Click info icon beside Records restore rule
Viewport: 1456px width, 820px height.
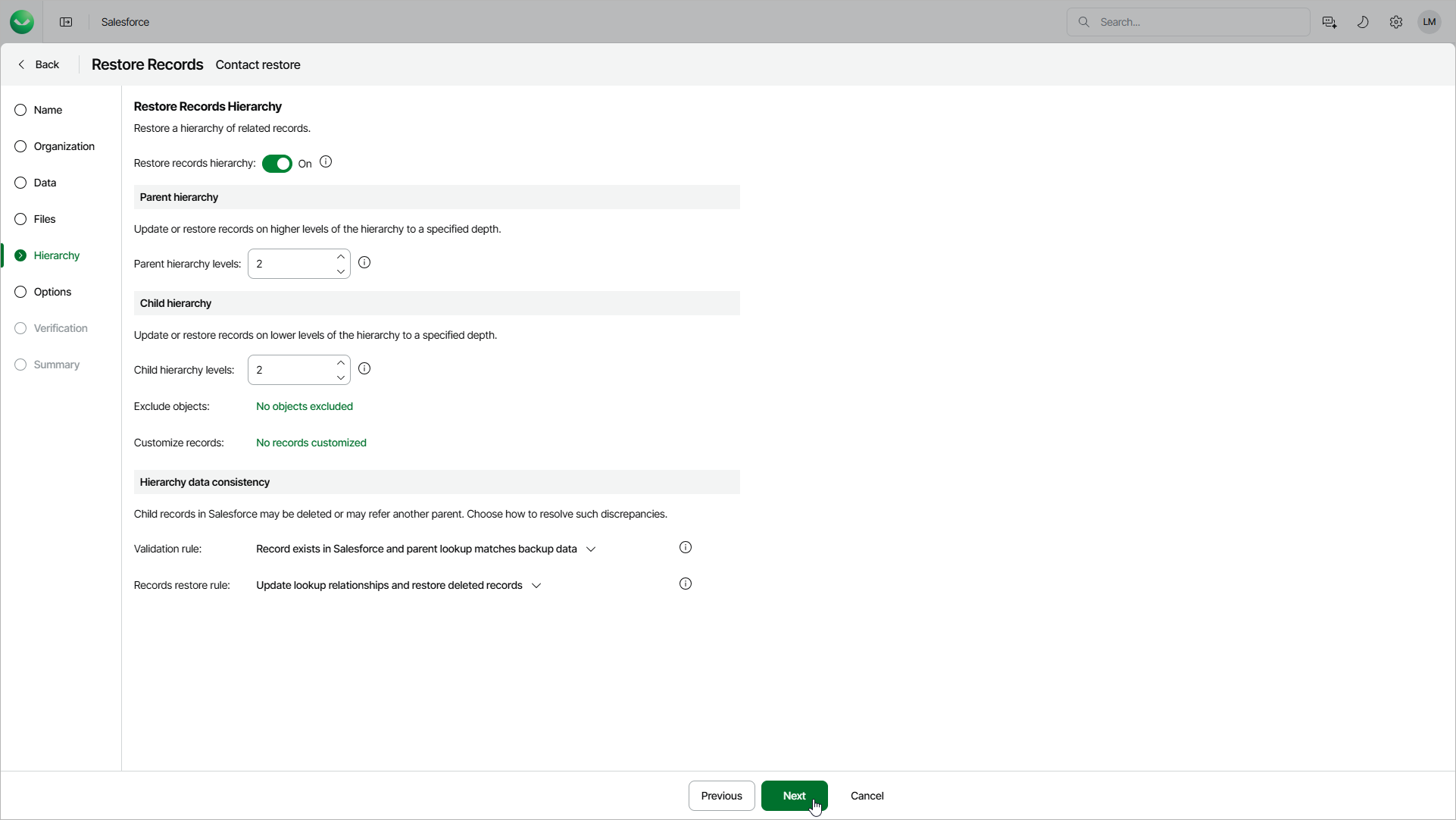coord(685,584)
